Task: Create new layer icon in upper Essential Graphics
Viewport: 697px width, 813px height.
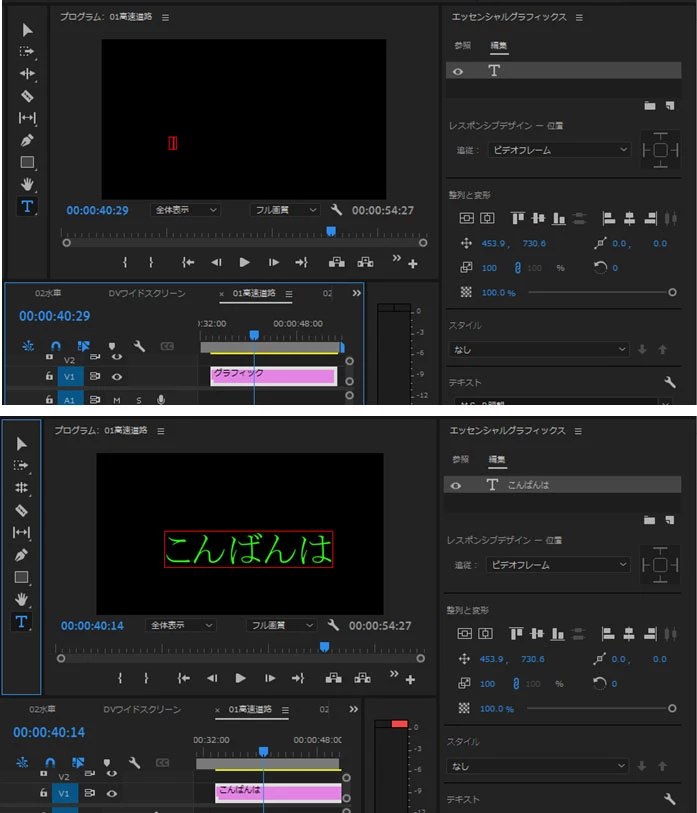Action: pos(670,106)
